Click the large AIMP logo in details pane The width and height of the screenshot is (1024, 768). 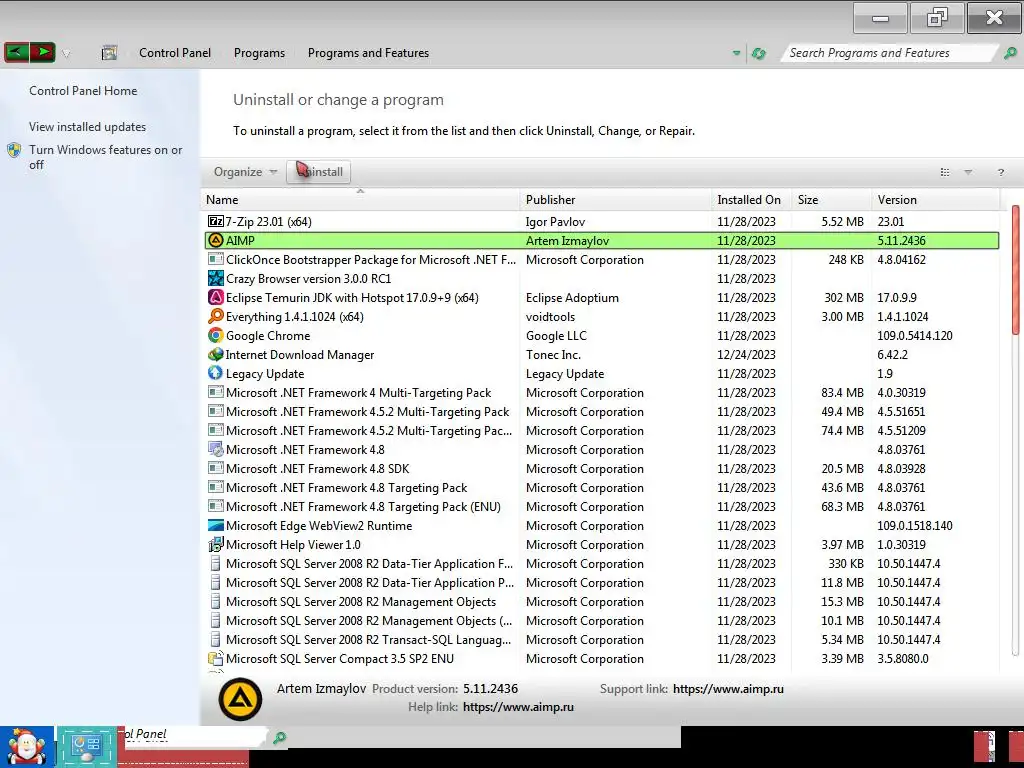[x=240, y=699]
